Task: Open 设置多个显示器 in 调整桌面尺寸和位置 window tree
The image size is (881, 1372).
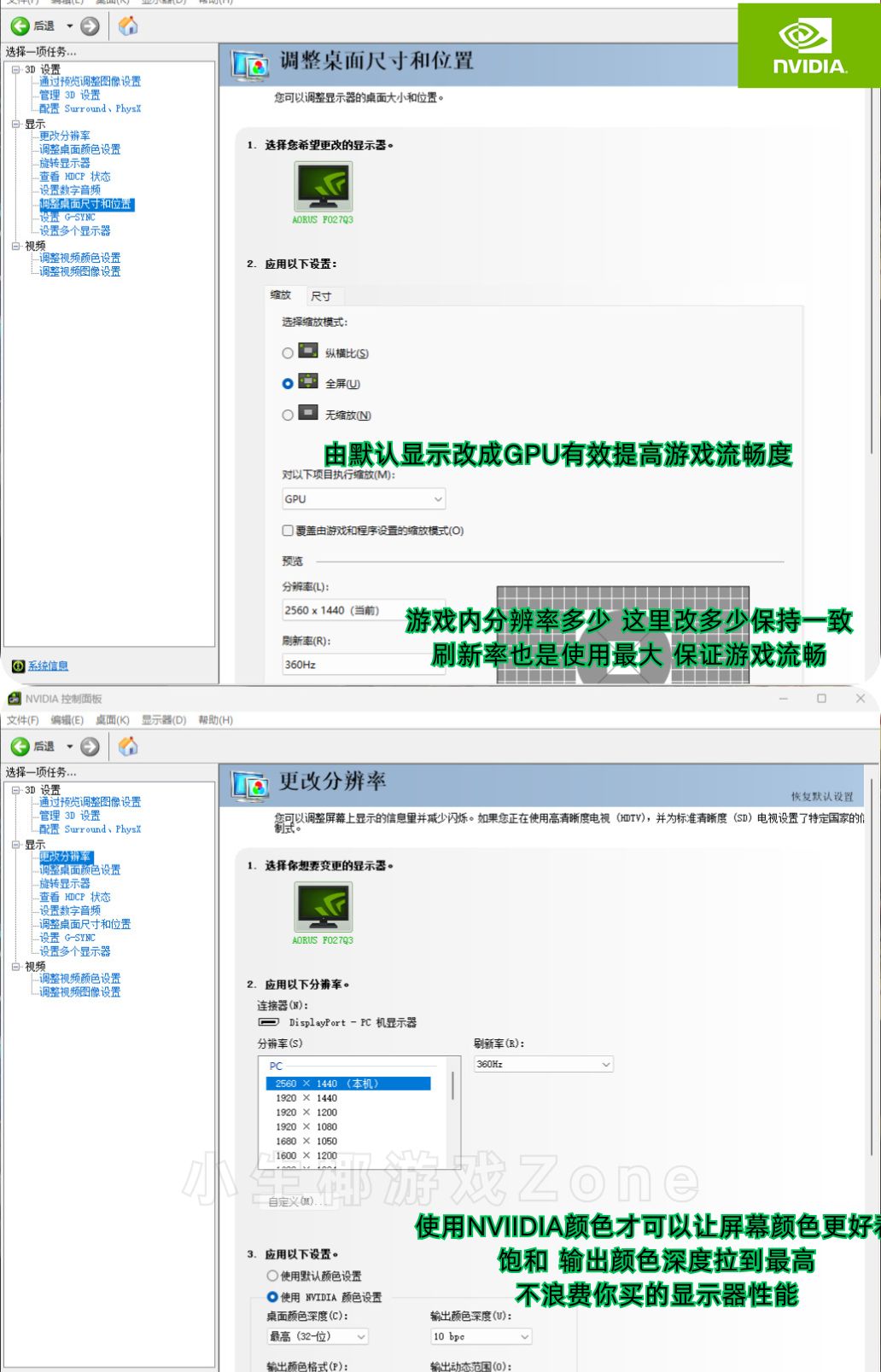Action: point(75,231)
